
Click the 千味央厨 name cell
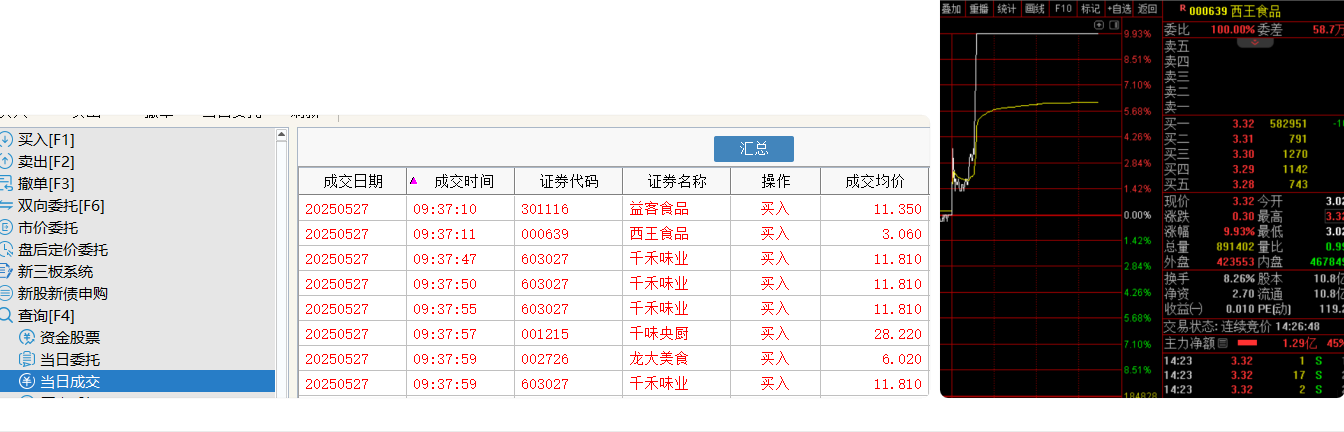[x=677, y=334]
